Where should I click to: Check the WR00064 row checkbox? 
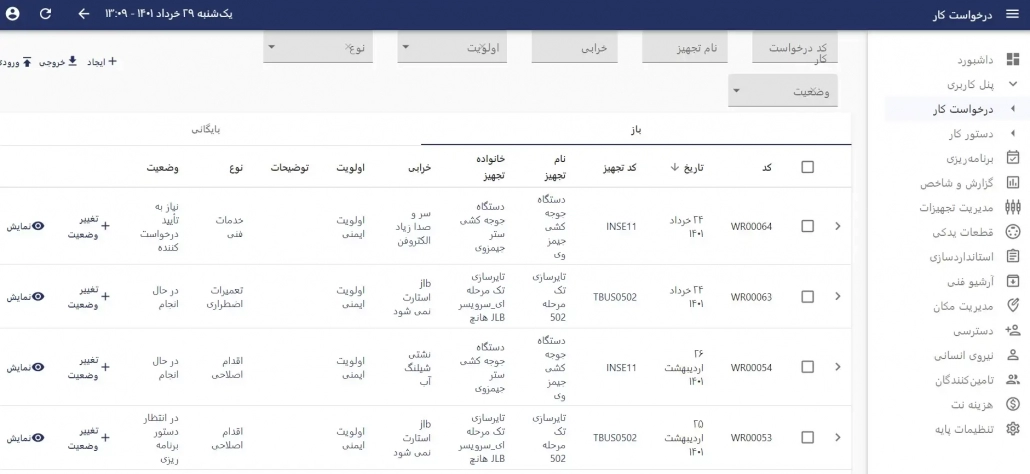(x=807, y=226)
